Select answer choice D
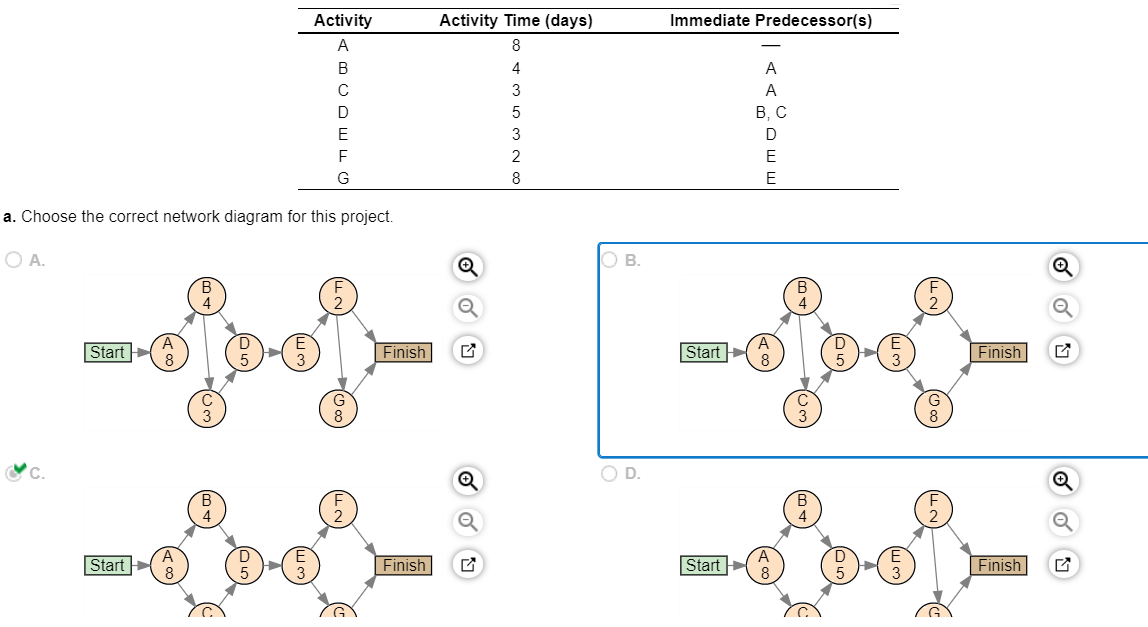The image size is (1148, 627). pos(609,473)
